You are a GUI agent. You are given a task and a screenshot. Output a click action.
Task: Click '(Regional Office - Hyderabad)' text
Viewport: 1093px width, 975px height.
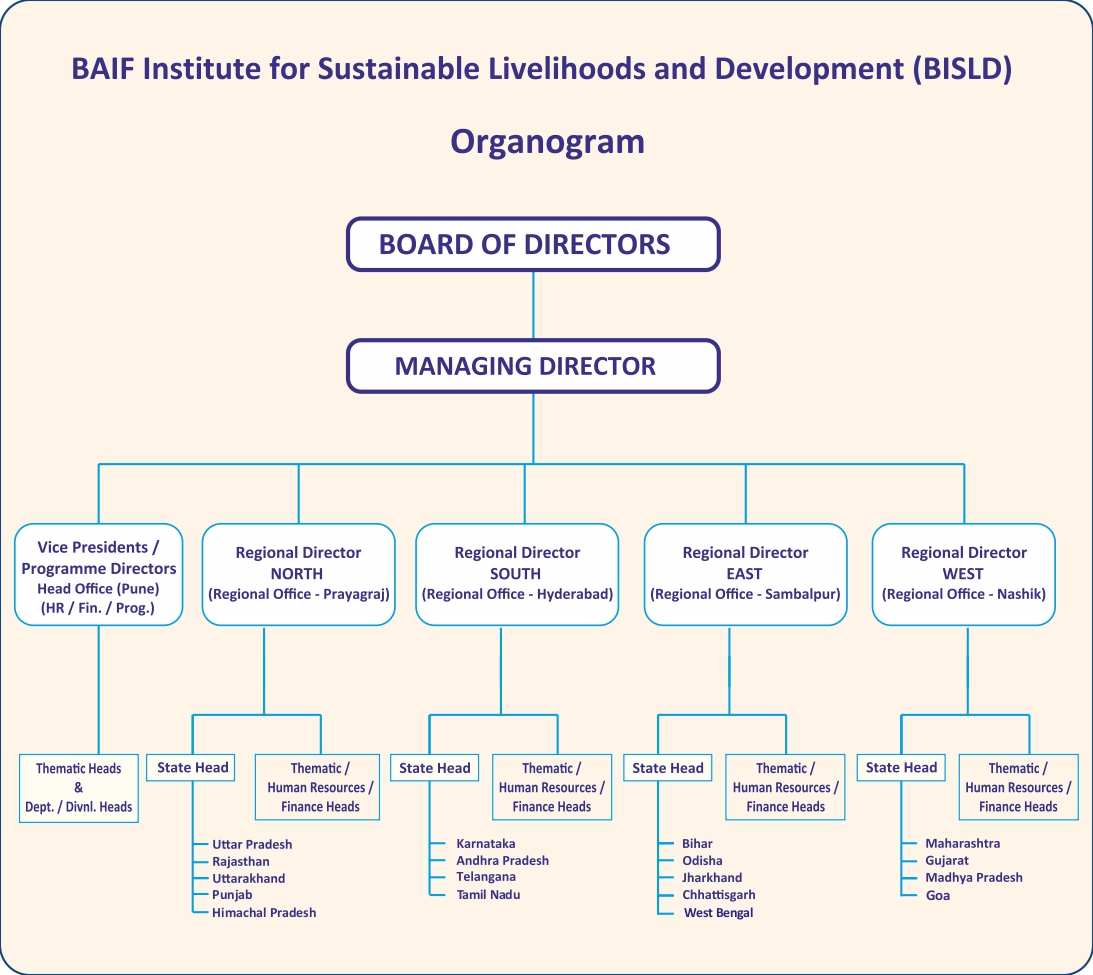[517, 594]
